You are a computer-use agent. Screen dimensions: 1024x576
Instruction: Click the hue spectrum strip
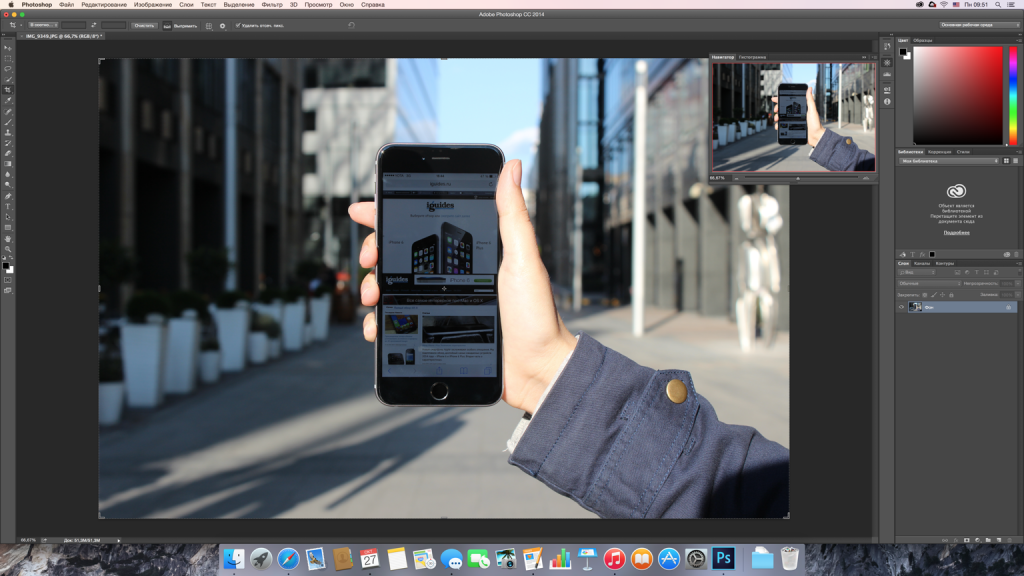1013,95
